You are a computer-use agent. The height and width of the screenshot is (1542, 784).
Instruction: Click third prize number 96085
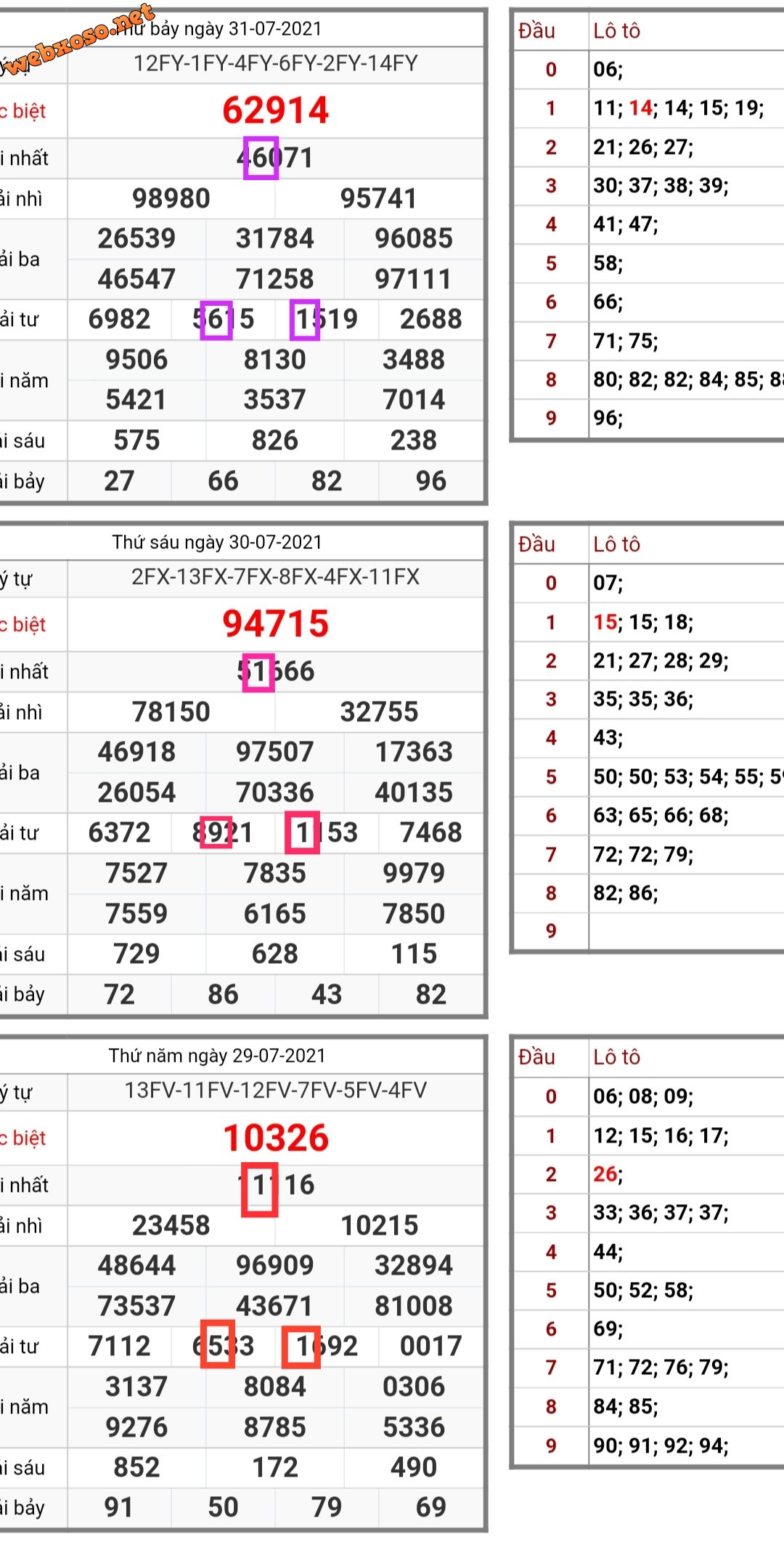[x=414, y=238]
